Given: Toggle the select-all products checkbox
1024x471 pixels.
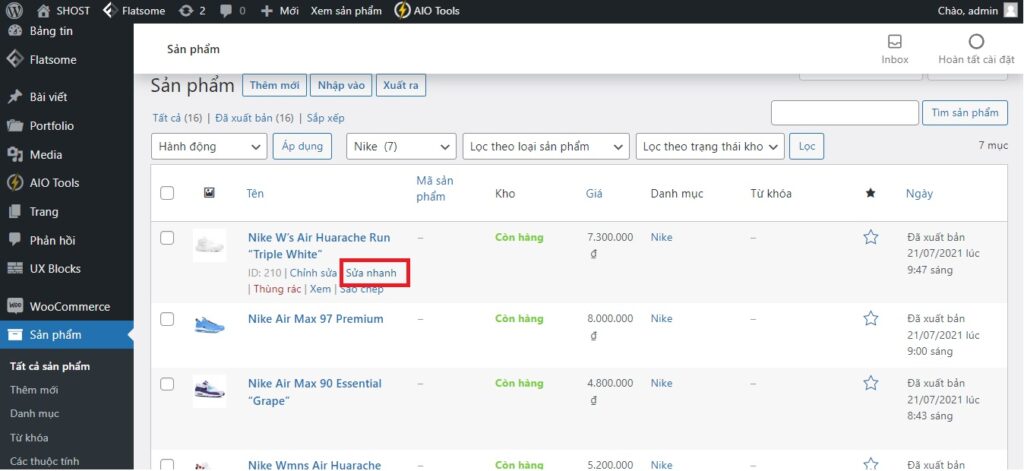Looking at the screenshot, I should coord(167,193).
